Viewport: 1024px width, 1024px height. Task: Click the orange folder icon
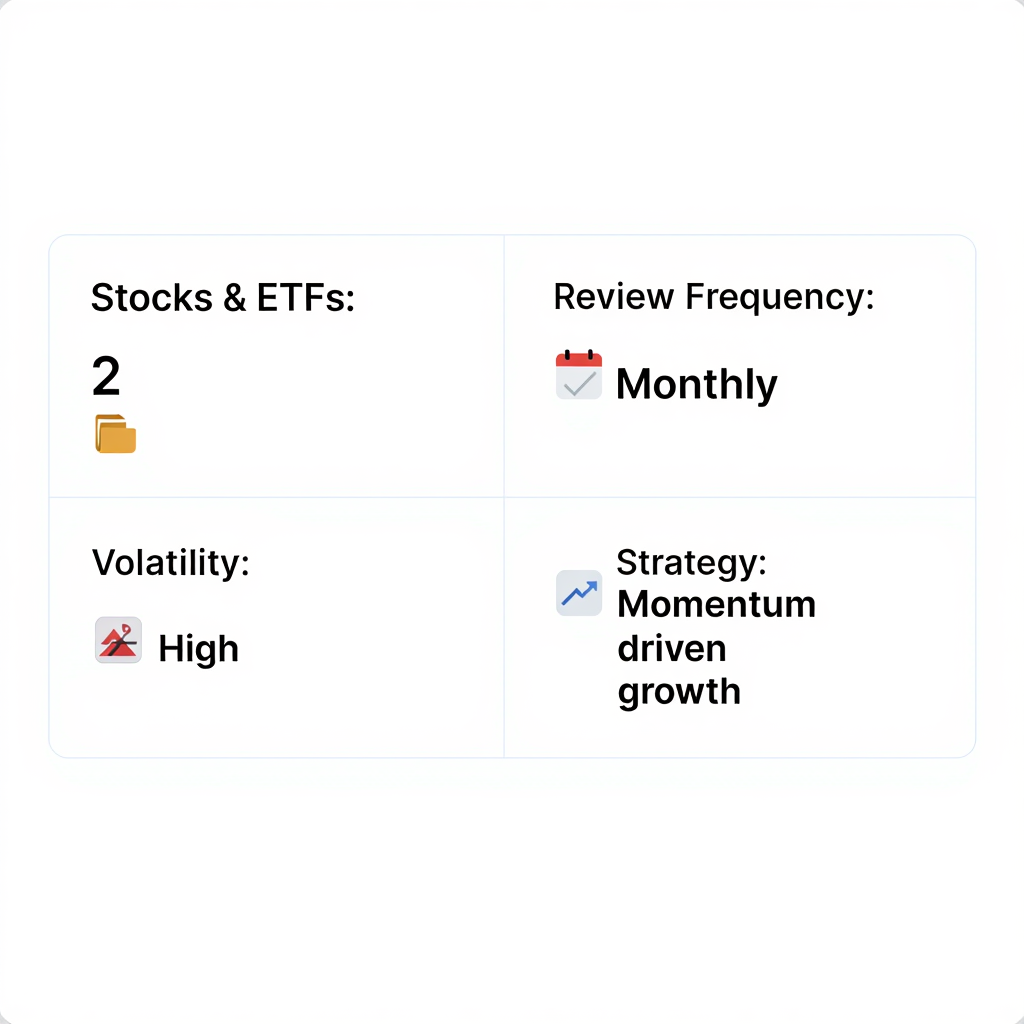[116, 435]
